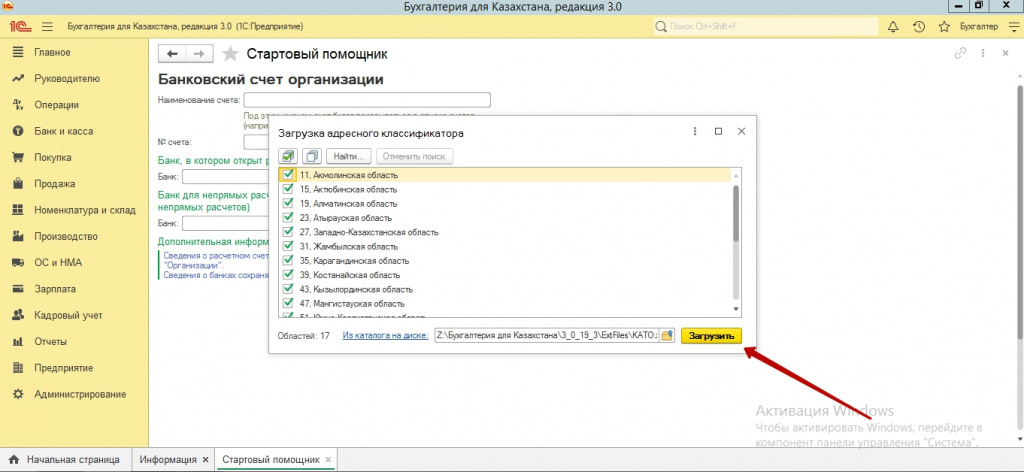The width and height of the screenshot is (1024, 472).
Task: Maximize the Загрузка адресного классификатора dialog
Action: (718, 131)
